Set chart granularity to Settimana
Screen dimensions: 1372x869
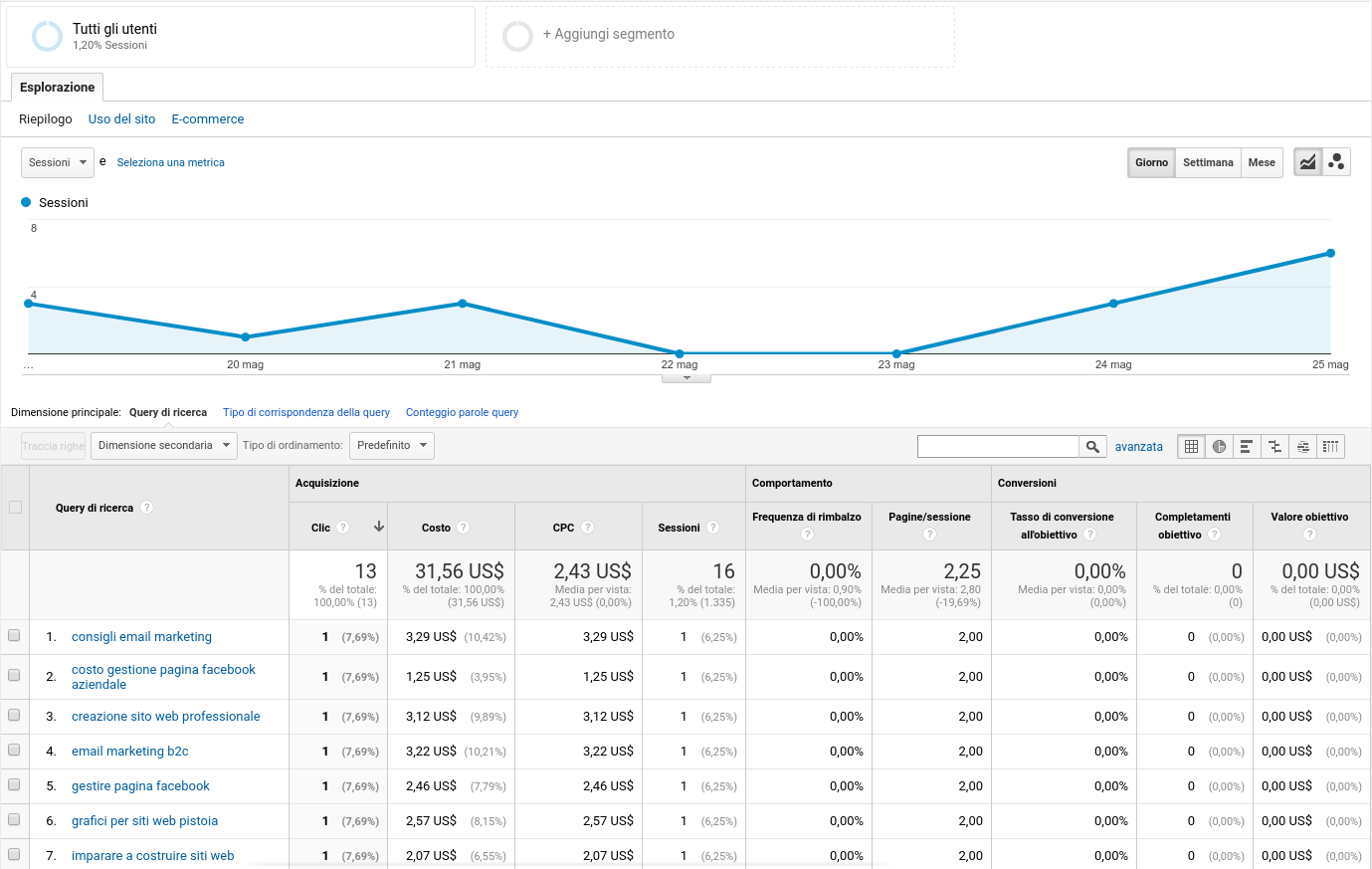tap(1208, 162)
